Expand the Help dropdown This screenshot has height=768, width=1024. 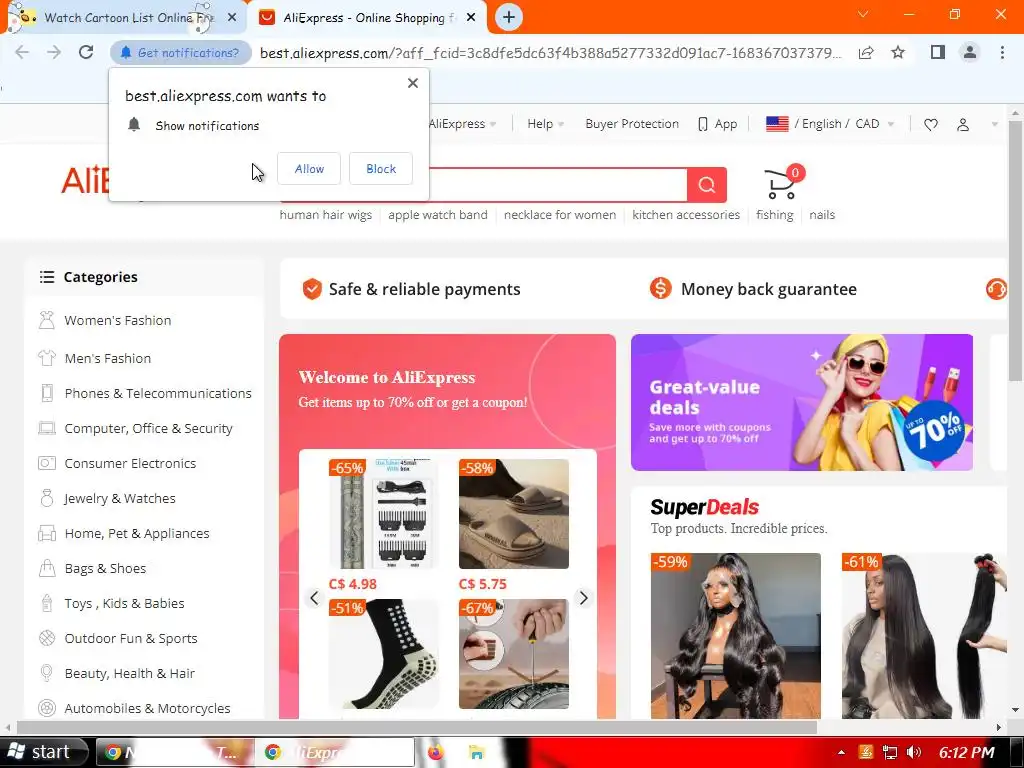pyautogui.click(x=545, y=124)
